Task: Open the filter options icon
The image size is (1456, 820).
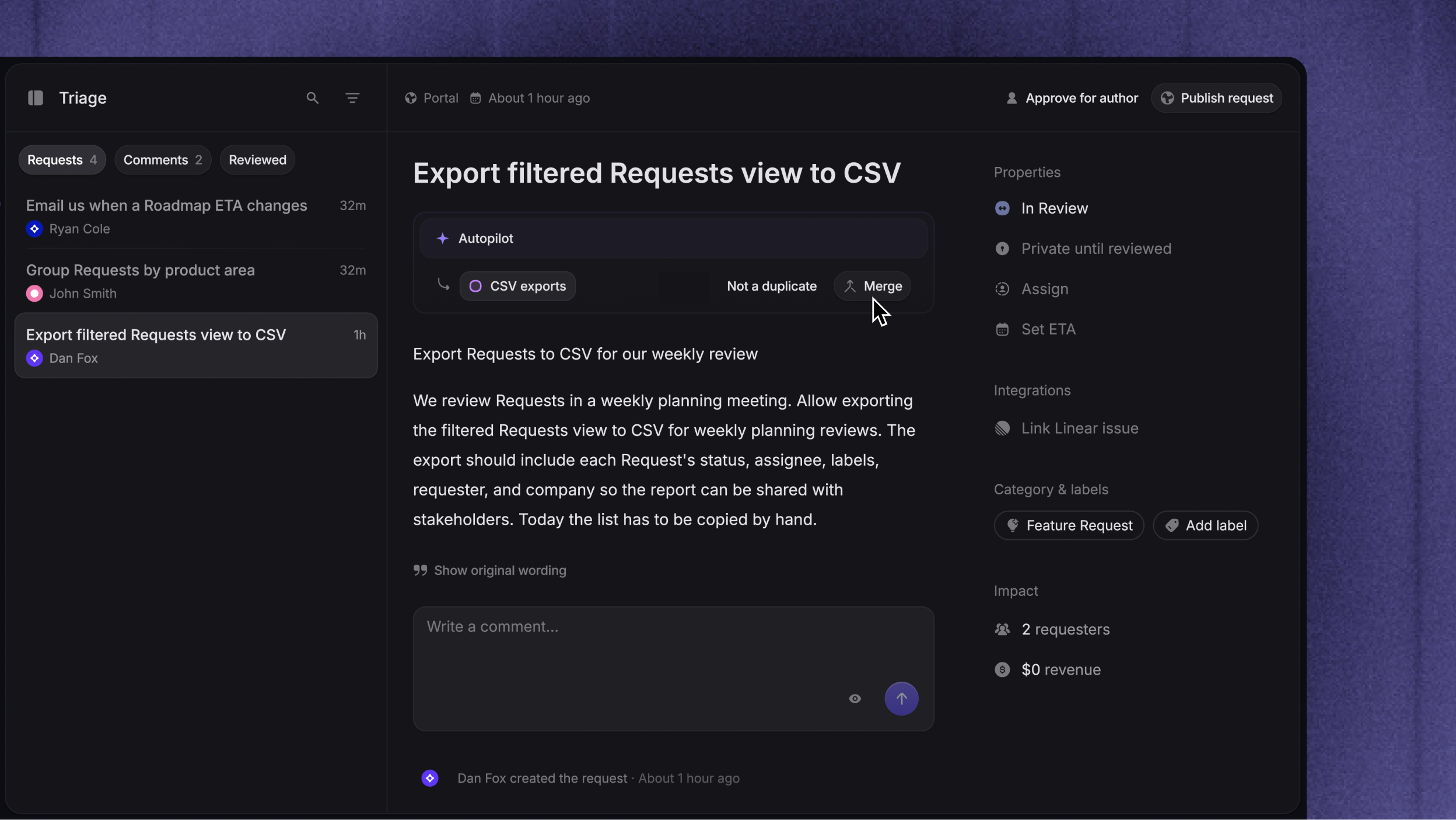Action: point(352,98)
